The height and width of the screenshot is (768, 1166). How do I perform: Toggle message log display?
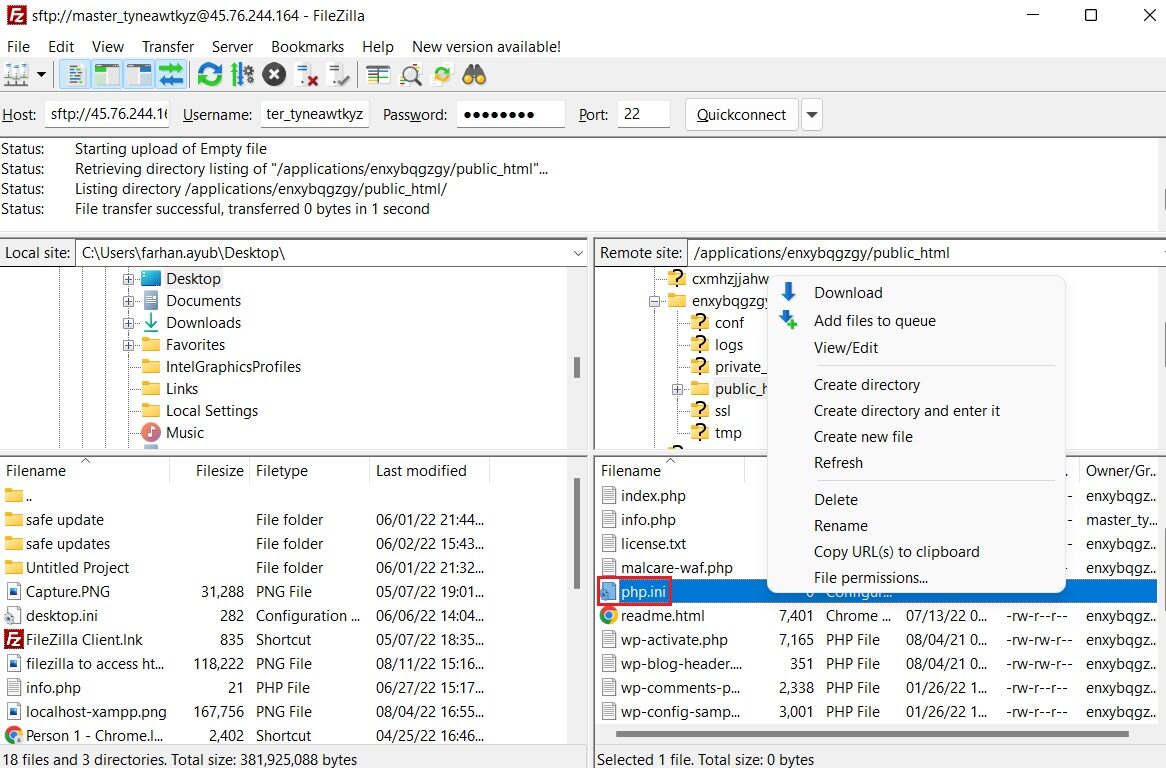tap(75, 74)
